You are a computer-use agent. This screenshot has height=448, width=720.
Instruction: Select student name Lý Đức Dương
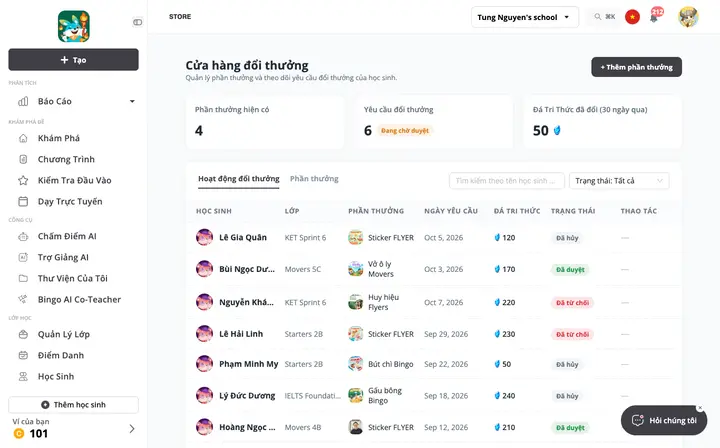tap(247, 396)
